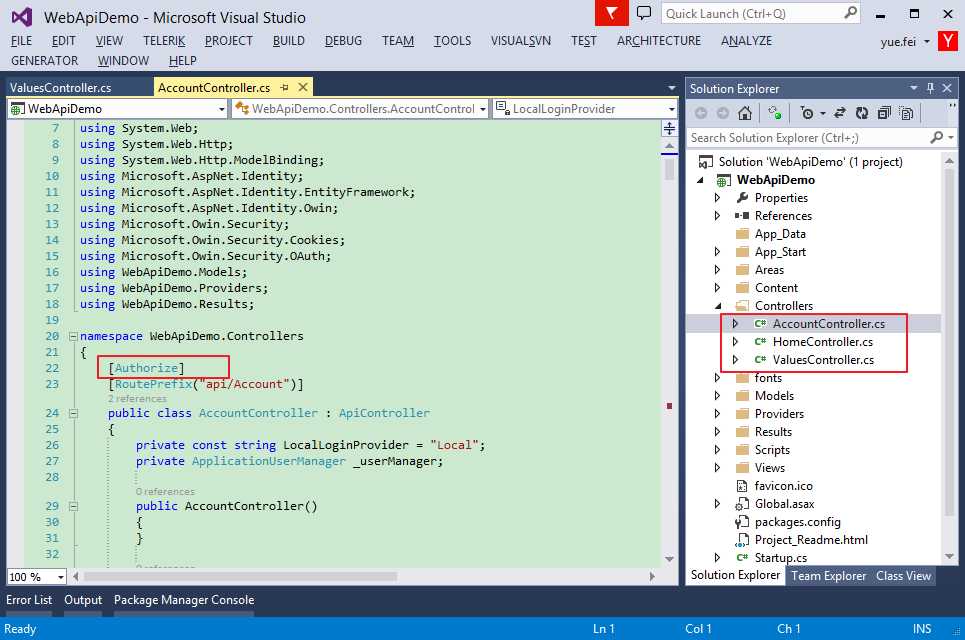Click the Quick Launch magnifier icon
This screenshot has width=965, height=640.
point(850,13)
